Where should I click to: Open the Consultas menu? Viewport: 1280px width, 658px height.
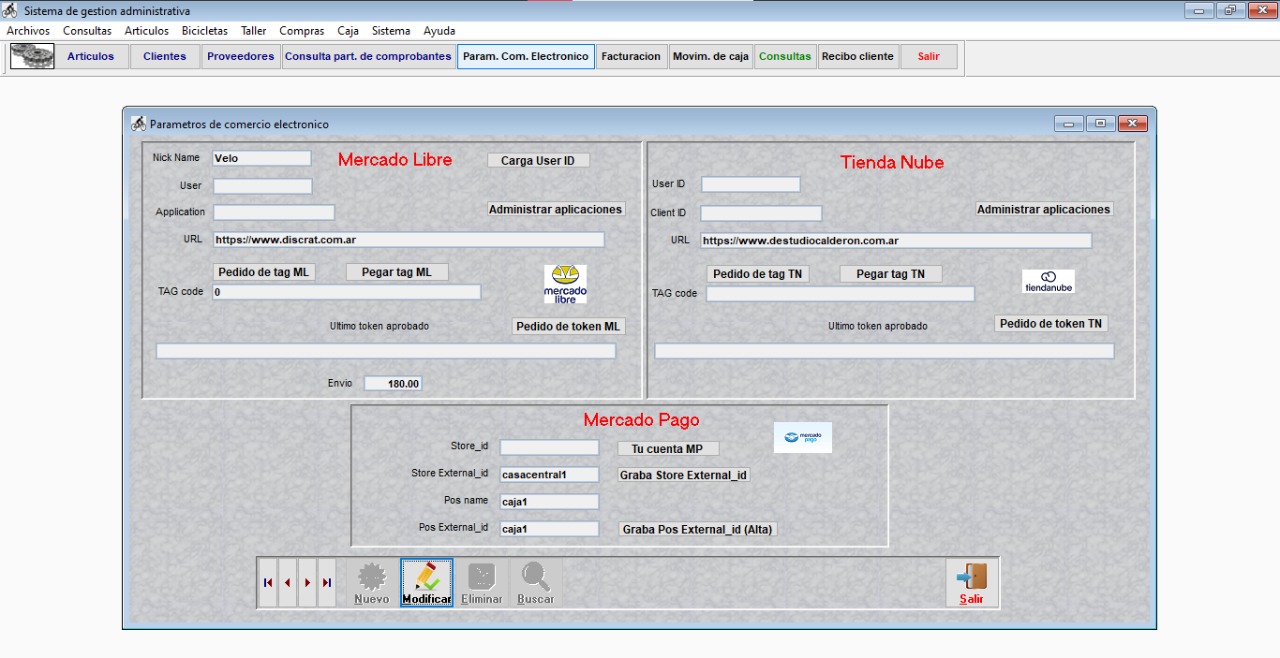(x=87, y=31)
